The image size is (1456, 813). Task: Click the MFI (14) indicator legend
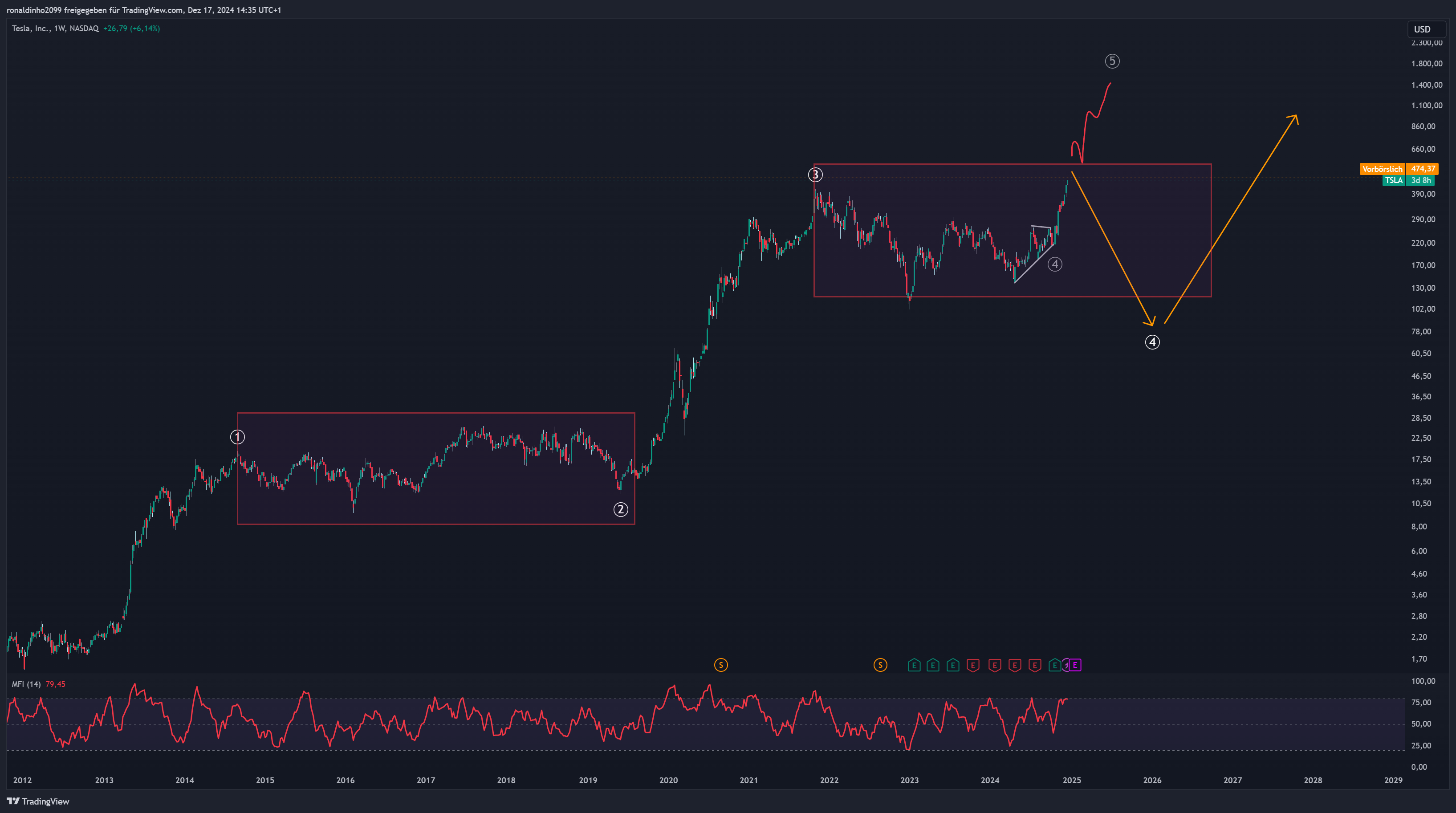(x=27, y=684)
